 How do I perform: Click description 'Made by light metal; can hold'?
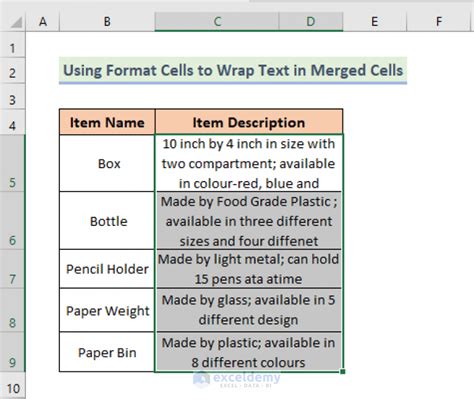click(x=249, y=269)
